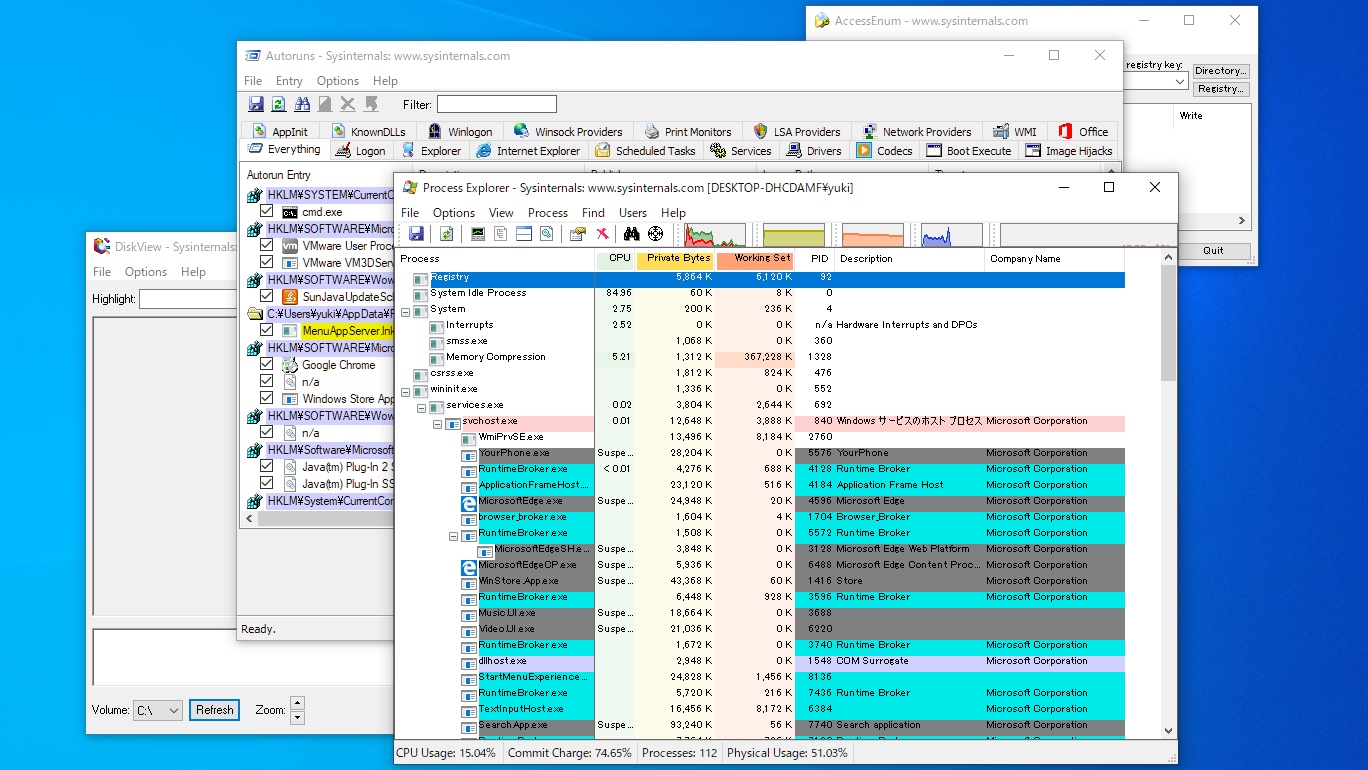1368x770 pixels.
Task: Sort by Working Set column header
Action: (x=755, y=259)
